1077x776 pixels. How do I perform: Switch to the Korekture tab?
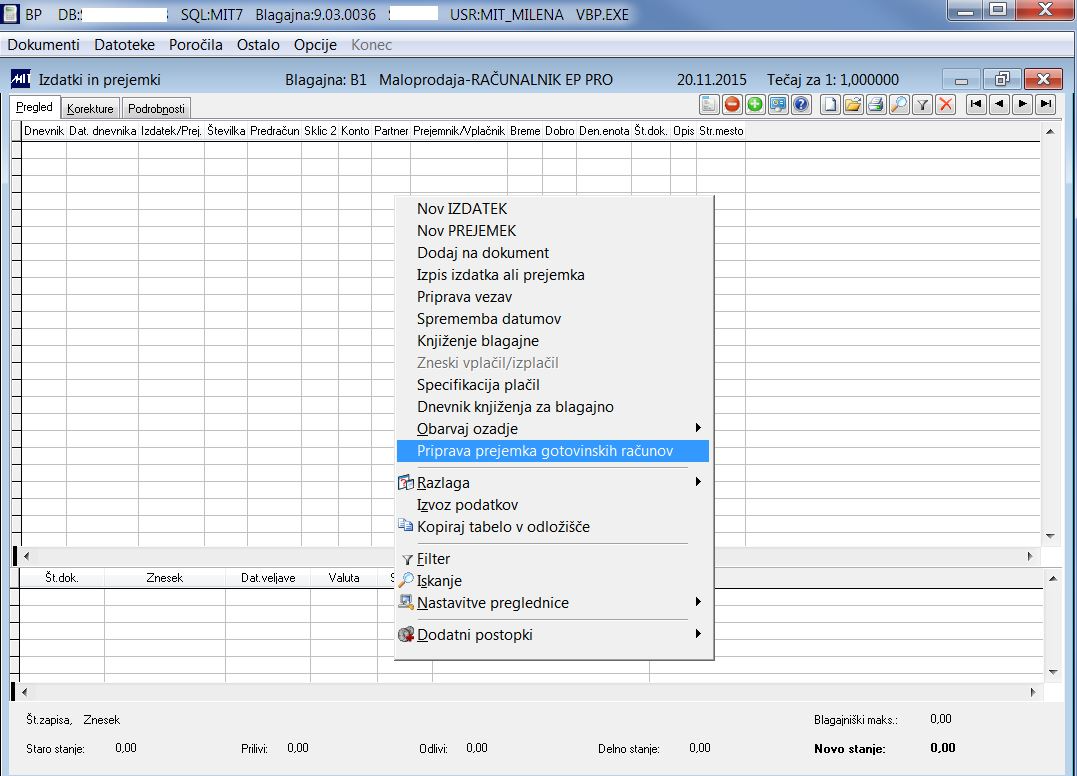(x=90, y=109)
